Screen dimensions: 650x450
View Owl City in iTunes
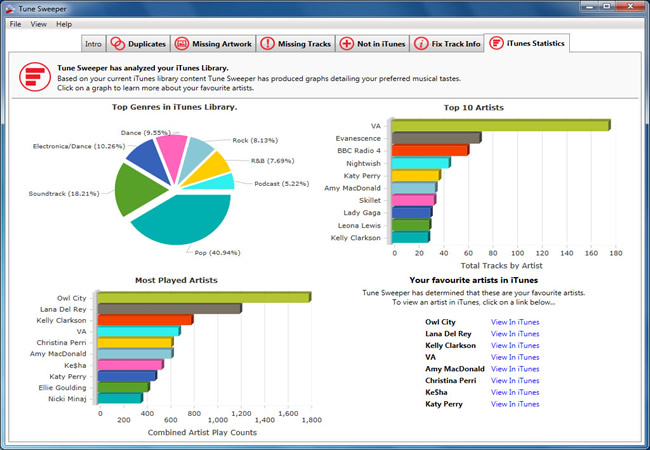click(515, 322)
